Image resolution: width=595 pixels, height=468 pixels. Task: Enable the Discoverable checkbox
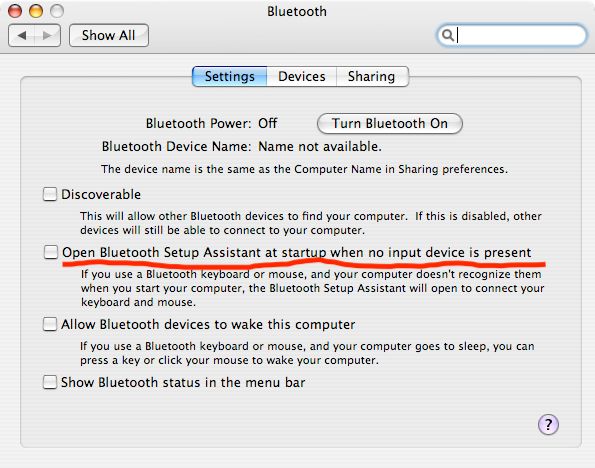point(50,194)
